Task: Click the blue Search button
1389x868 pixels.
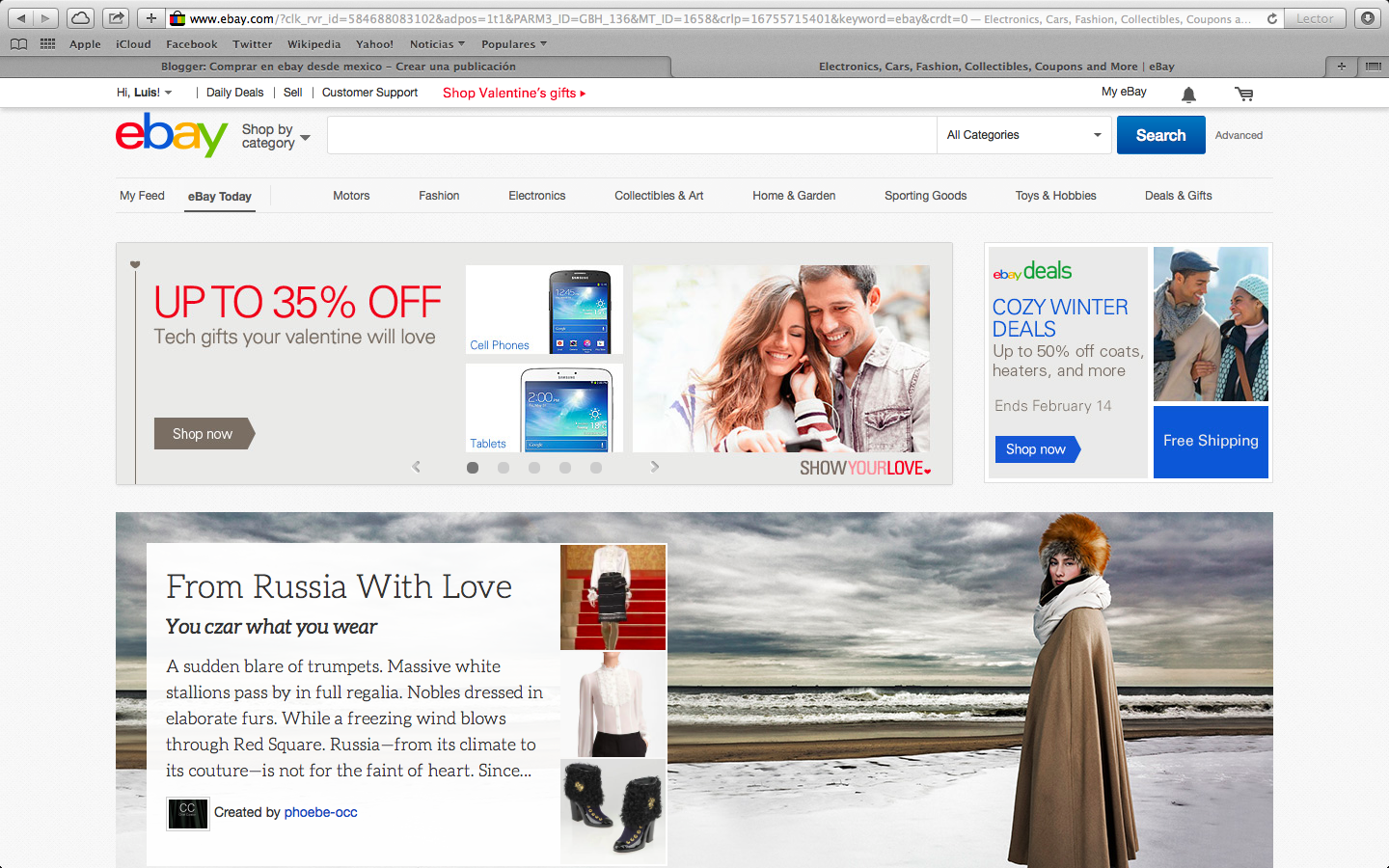Action: click(x=1160, y=135)
